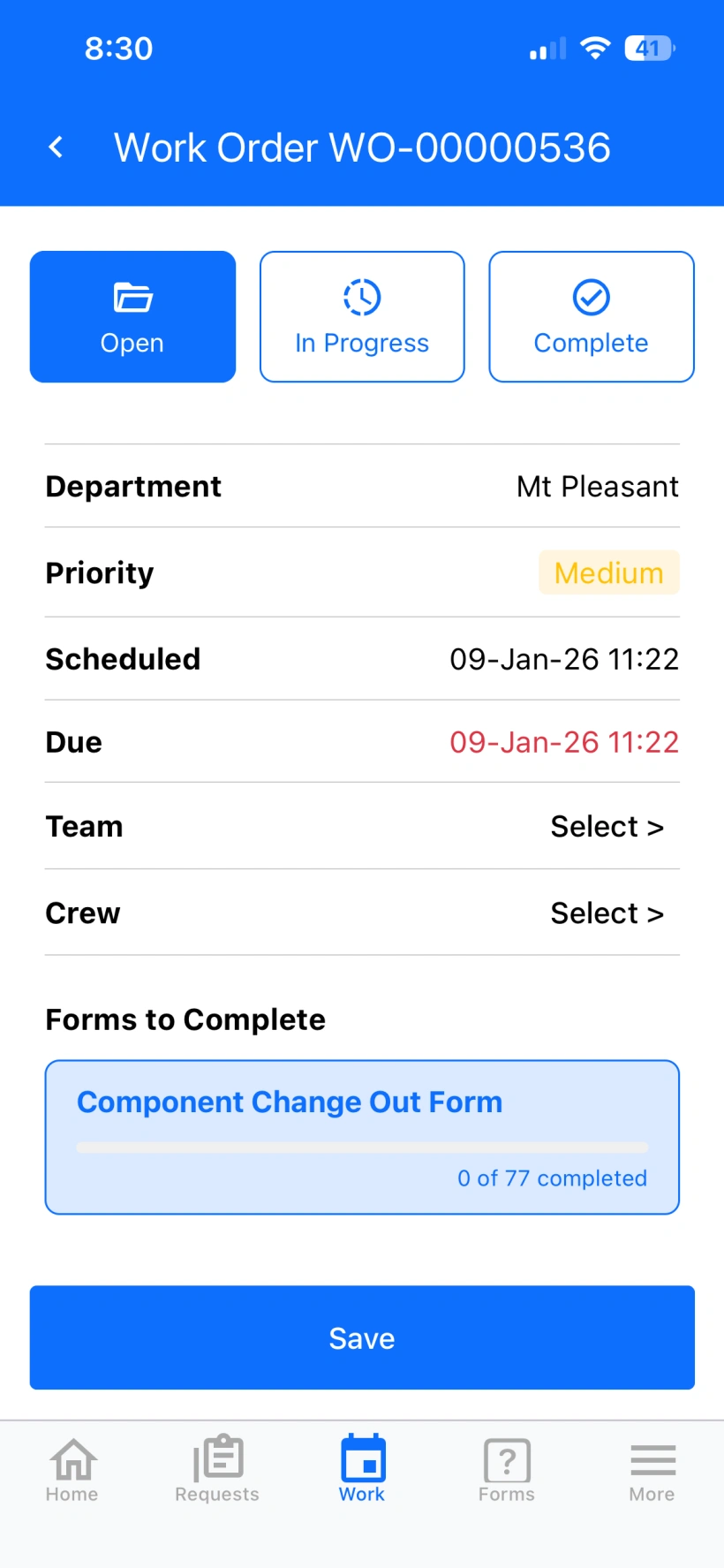Screen dimensions: 724x1568
Task: Set status to Complete
Action: tap(592, 317)
